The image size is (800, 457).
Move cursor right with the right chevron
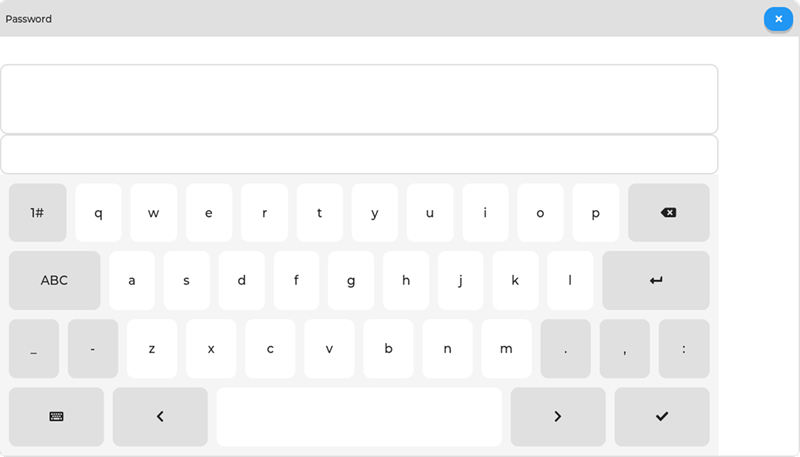click(558, 417)
